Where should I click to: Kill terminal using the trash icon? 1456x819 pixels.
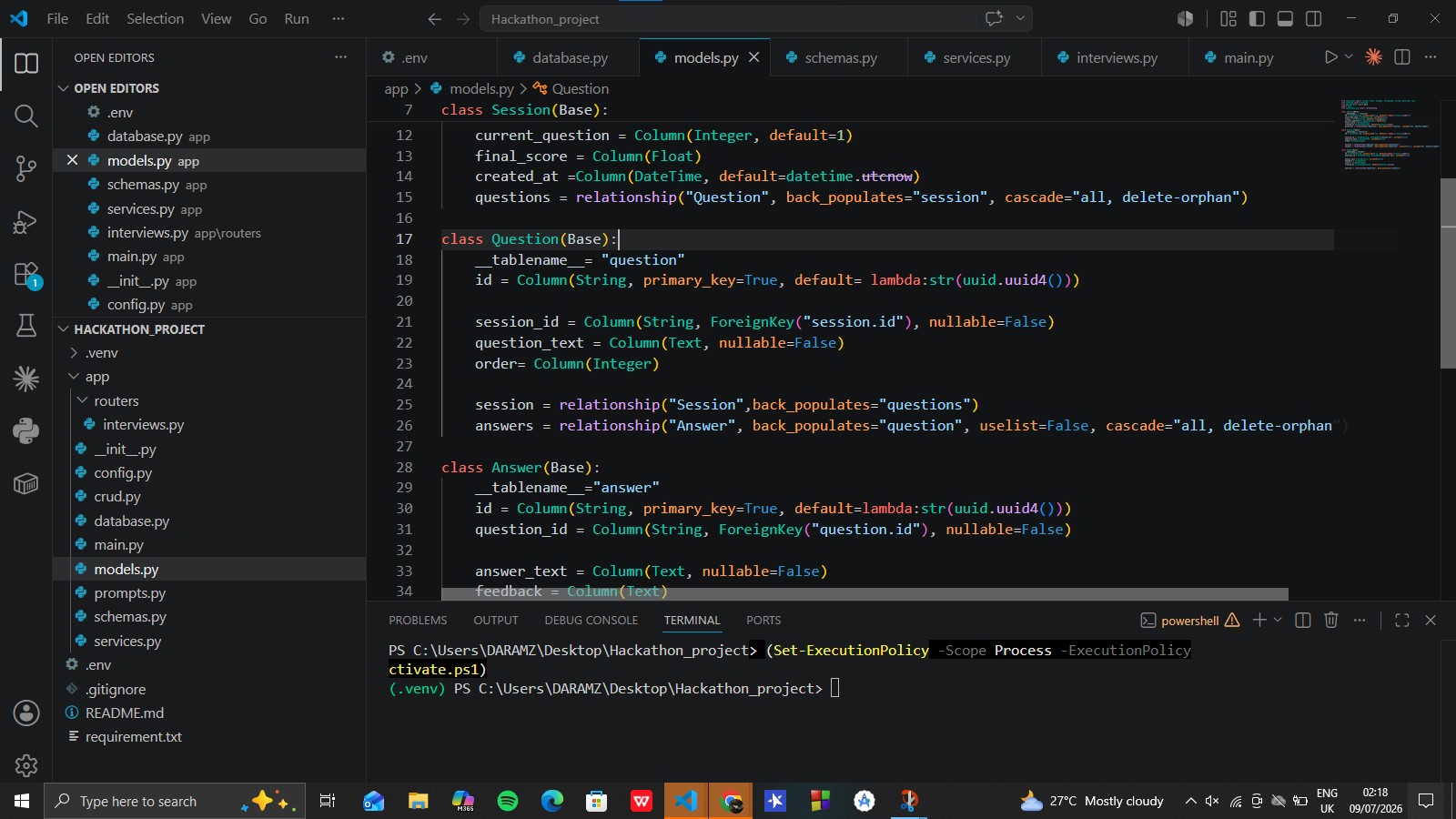(x=1331, y=620)
